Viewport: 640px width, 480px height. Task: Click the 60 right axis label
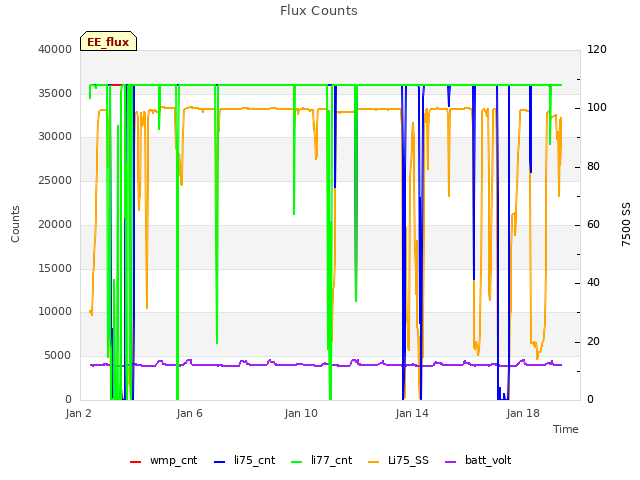point(593,224)
